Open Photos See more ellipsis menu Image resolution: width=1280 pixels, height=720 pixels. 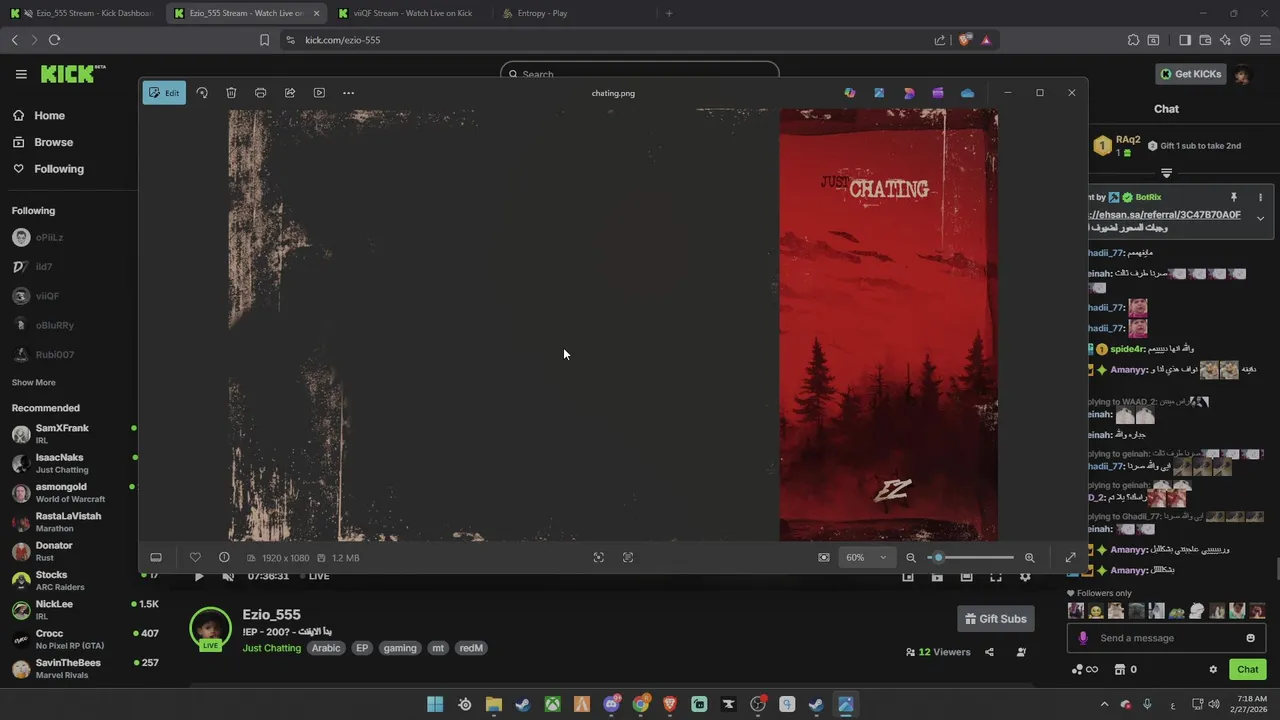(x=348, y=93)
